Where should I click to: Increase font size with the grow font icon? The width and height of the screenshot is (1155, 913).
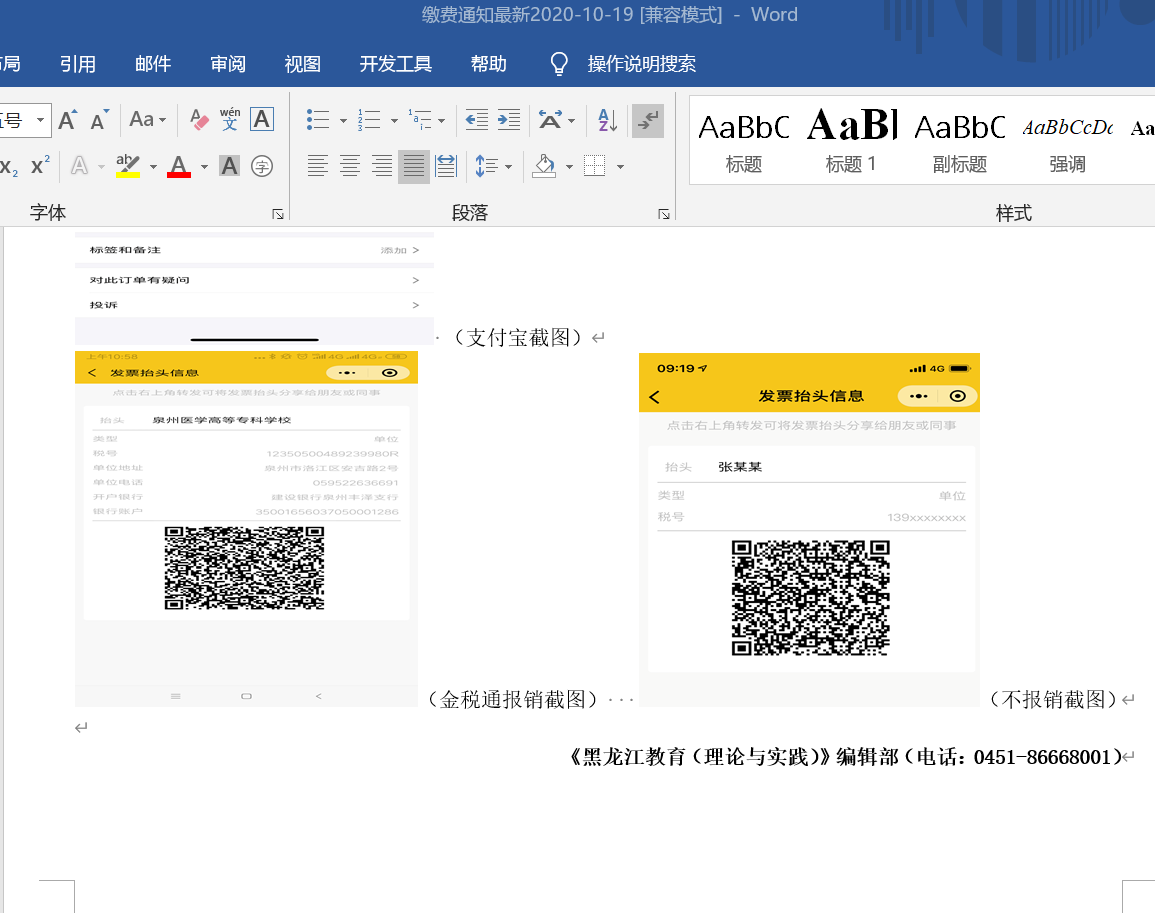pos(68,119)
